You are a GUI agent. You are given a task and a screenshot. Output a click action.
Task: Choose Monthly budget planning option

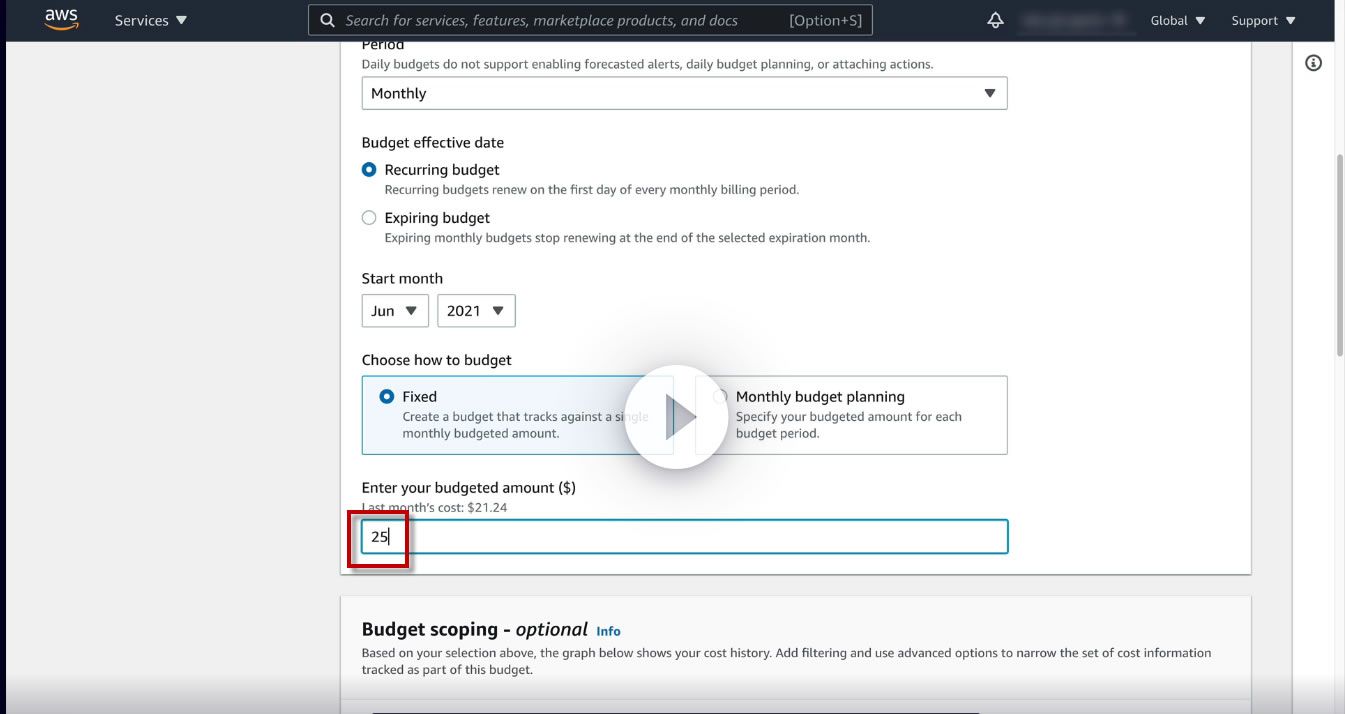coord(851,415)
